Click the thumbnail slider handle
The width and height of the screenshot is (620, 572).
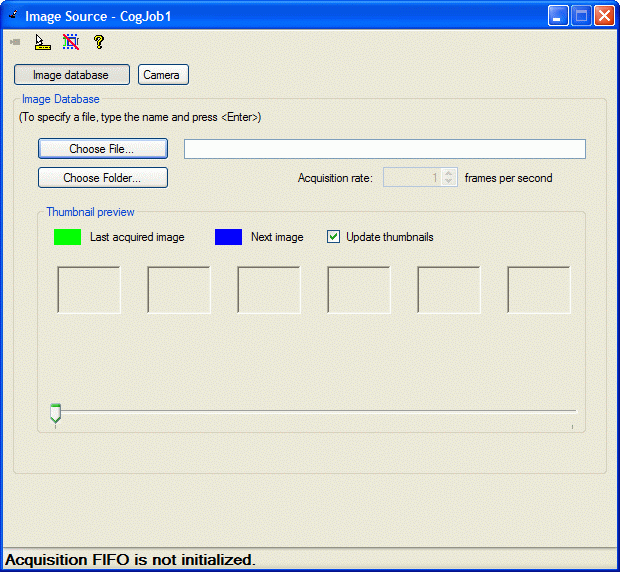point(55,413)
